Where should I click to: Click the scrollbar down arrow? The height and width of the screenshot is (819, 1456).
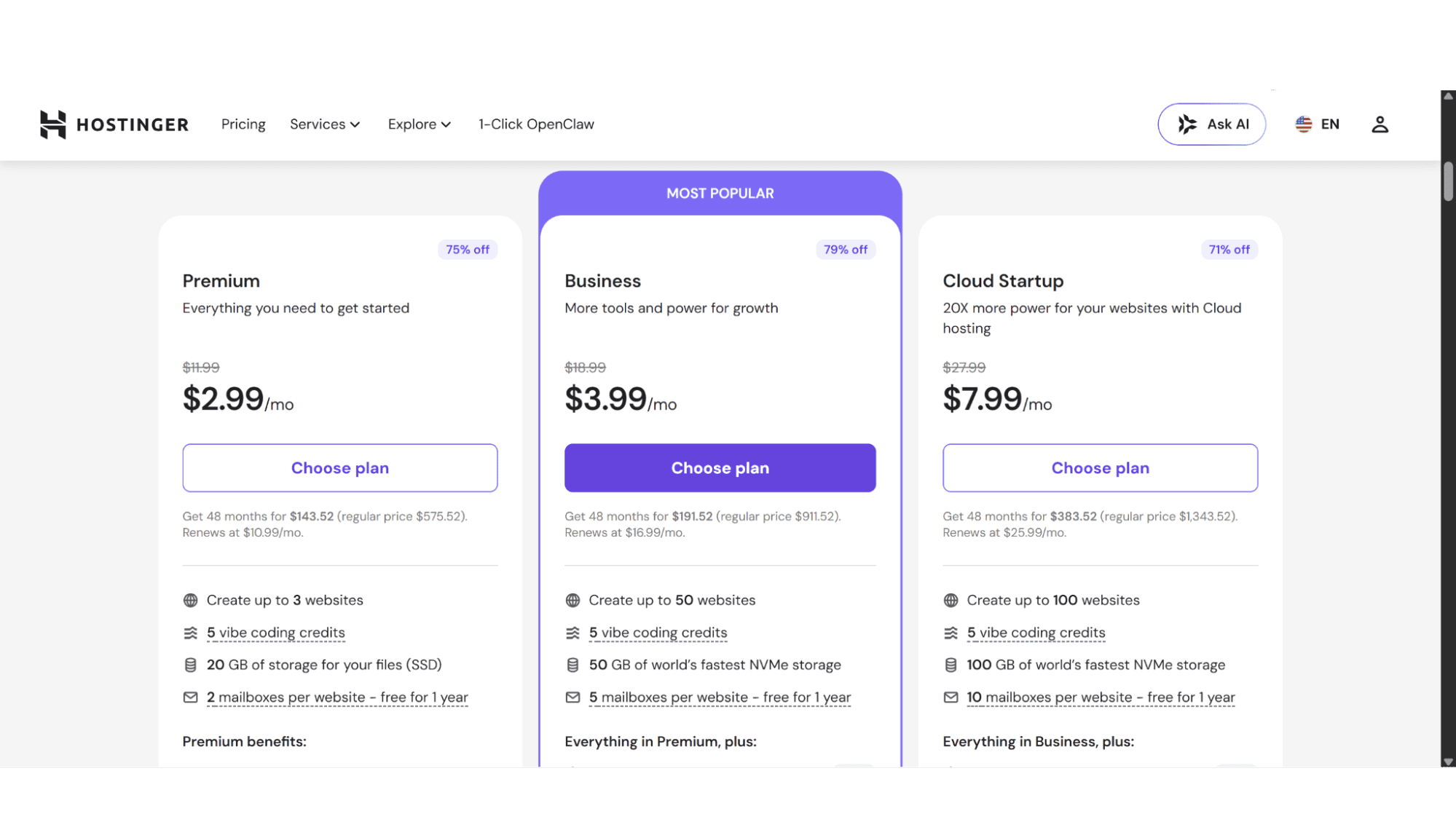tap(1448, 761)
